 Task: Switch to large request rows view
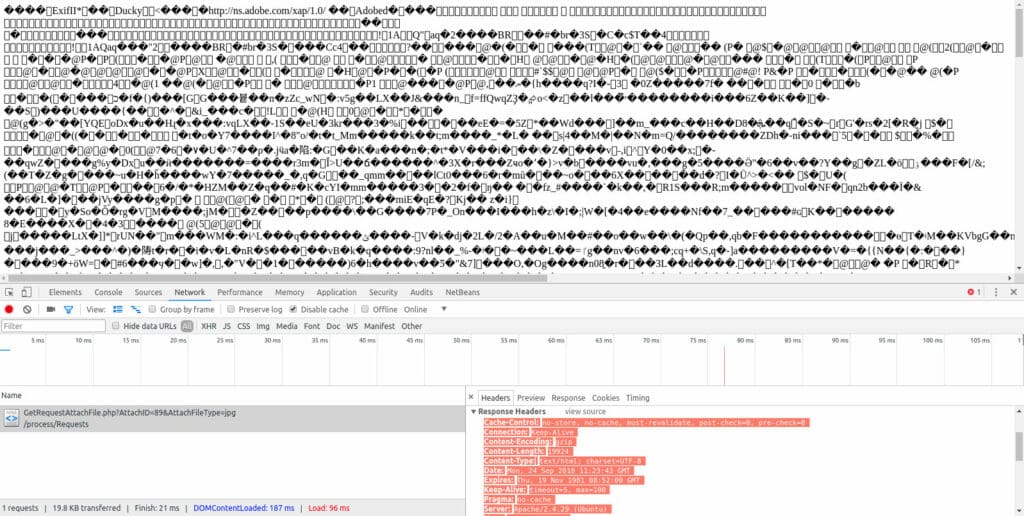click(x=118, y=309)
